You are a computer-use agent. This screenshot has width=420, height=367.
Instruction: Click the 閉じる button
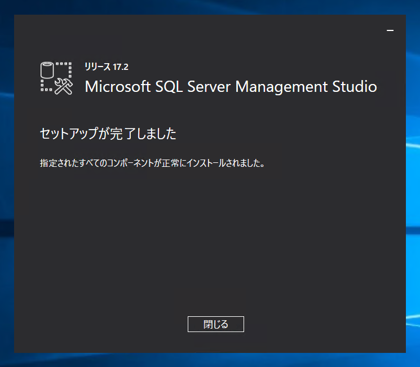(x=216, y=324)
